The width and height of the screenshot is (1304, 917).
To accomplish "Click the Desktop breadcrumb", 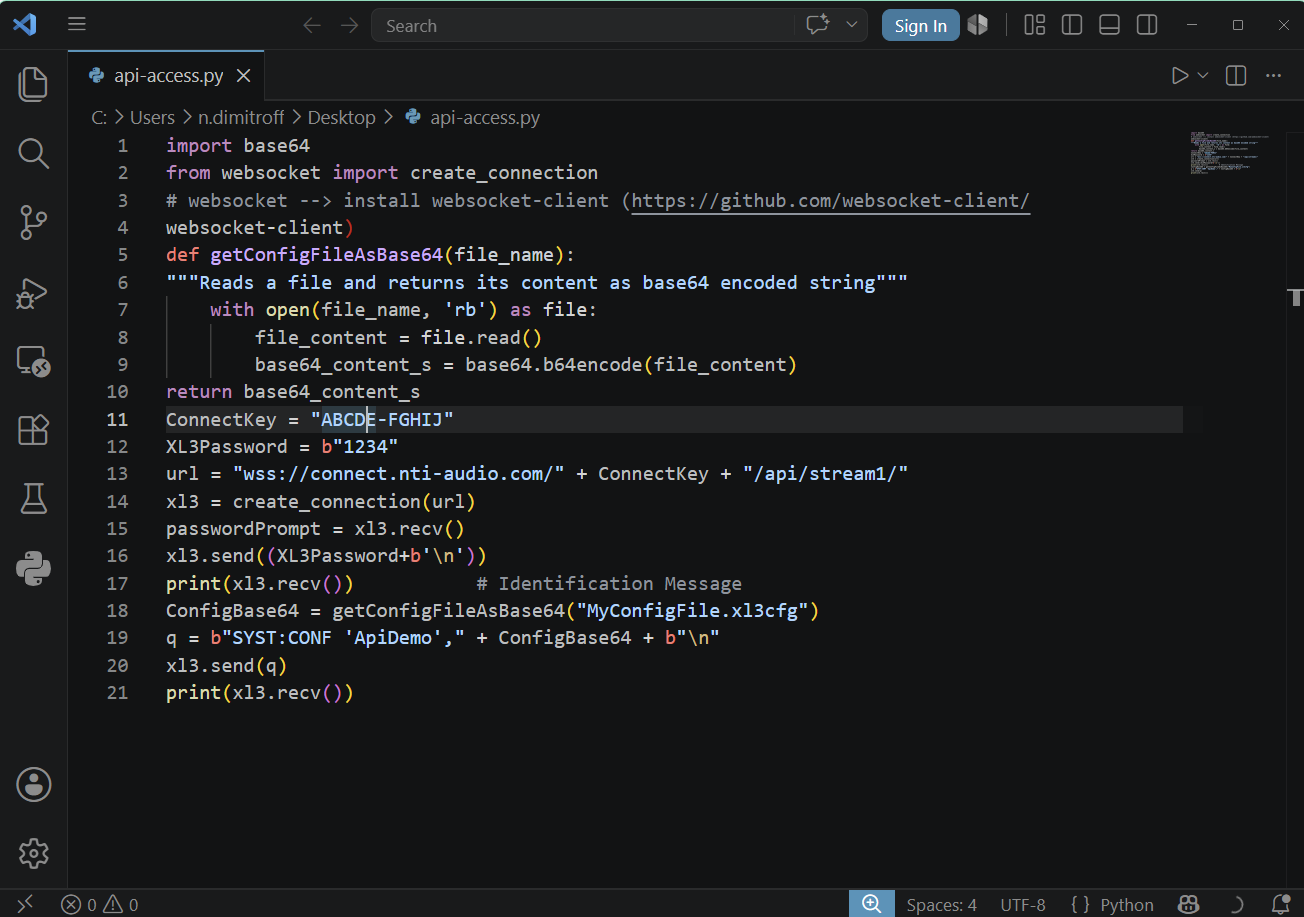I will coord(341,117).
